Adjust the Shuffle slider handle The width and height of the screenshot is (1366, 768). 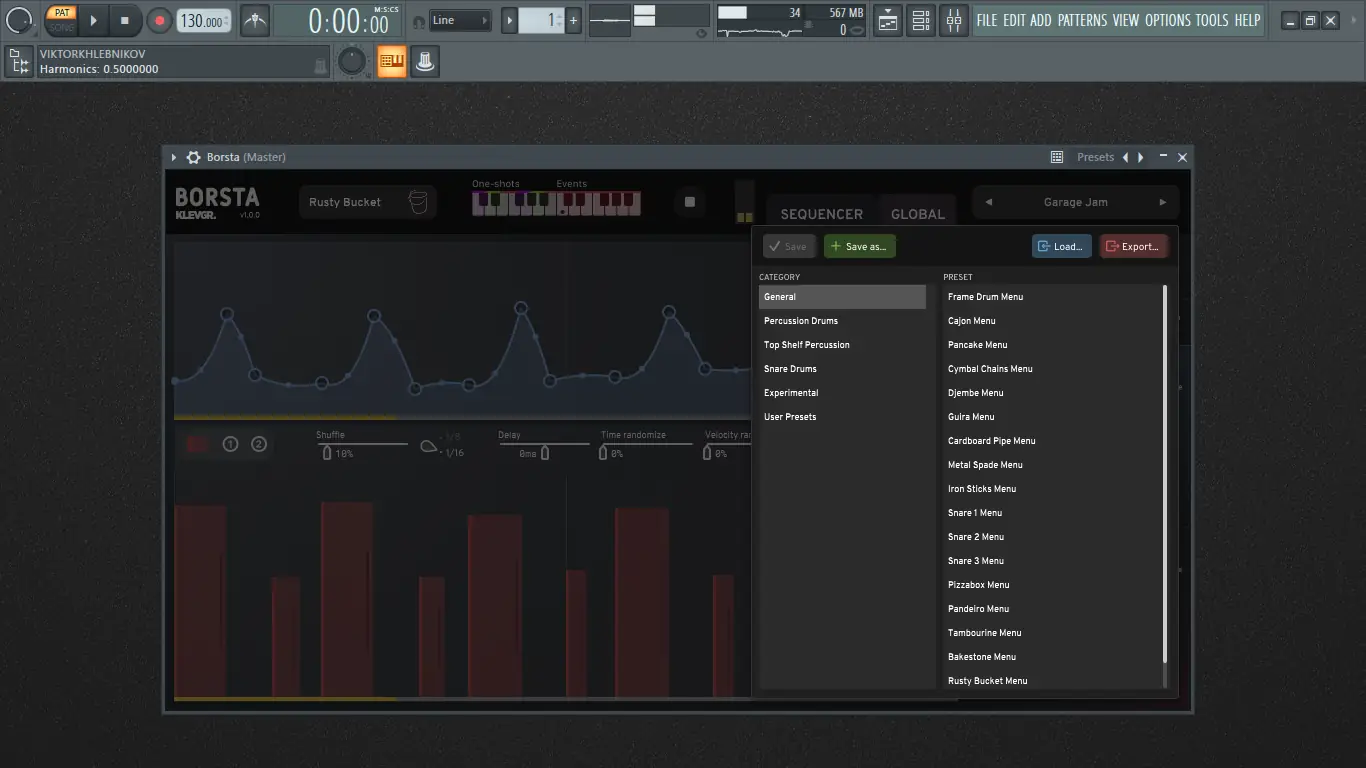point(326,453)
